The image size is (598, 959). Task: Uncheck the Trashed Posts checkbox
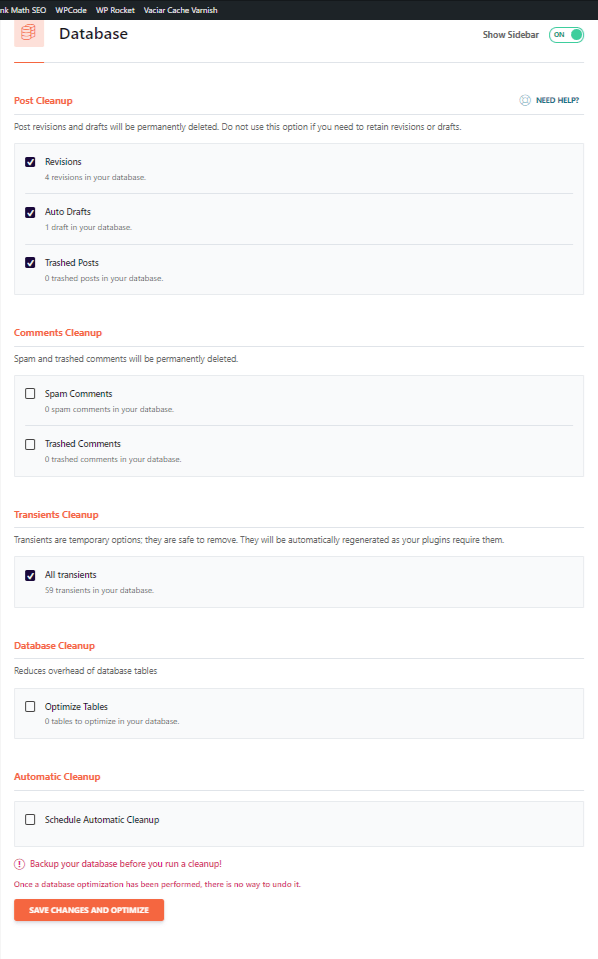pyautogui.click(x=30, y=262)
